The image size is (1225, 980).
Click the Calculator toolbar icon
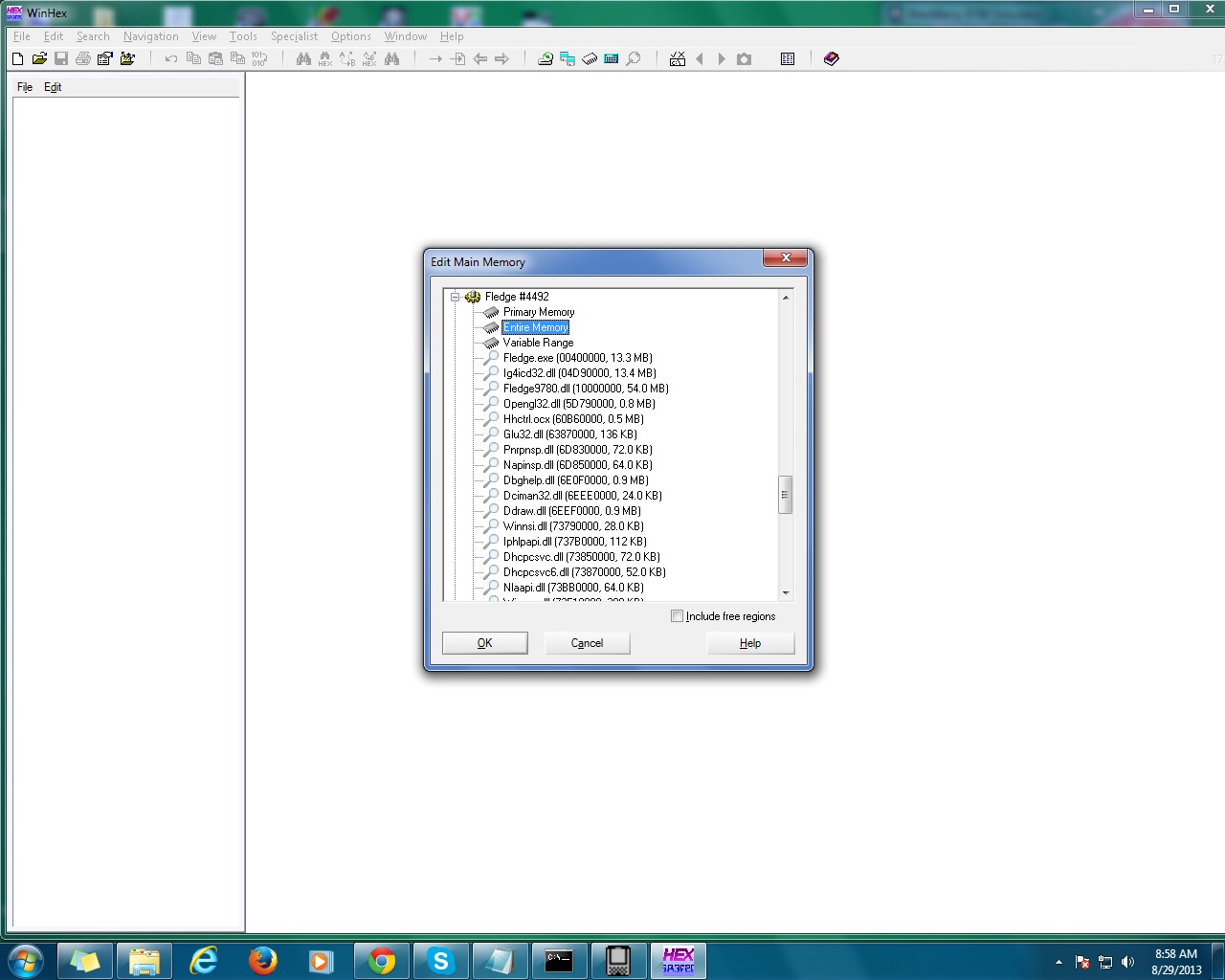[x=612, y=59]
